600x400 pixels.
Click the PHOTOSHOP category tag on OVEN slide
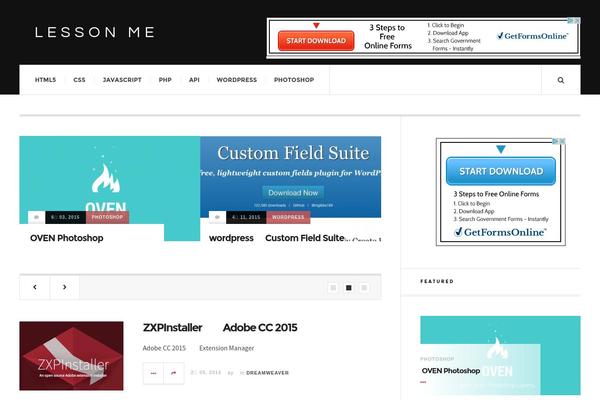[x=108, y=217]
